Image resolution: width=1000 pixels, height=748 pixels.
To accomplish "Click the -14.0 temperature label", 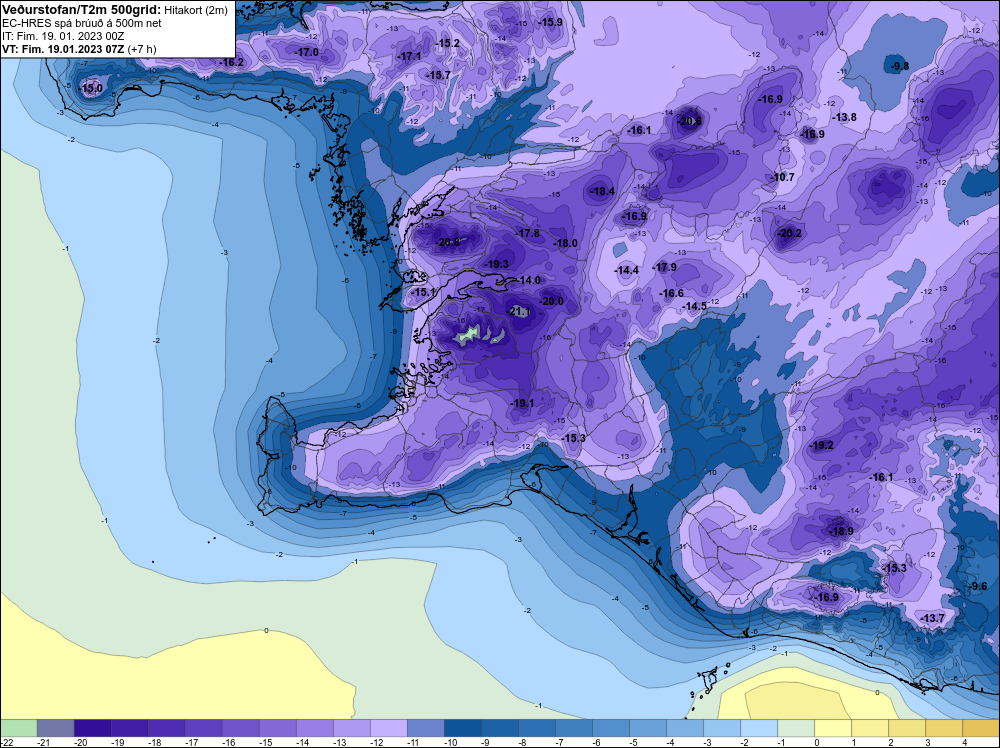I will coord(529,280).
